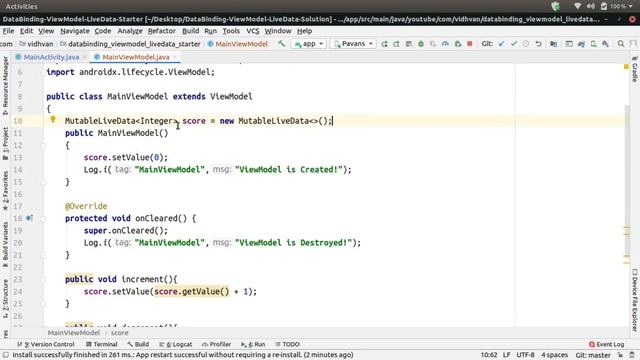The height and width of the screenshot is (360, 640).
Task: Open the 4 spaces indent selector
Action: coord(554,355)
